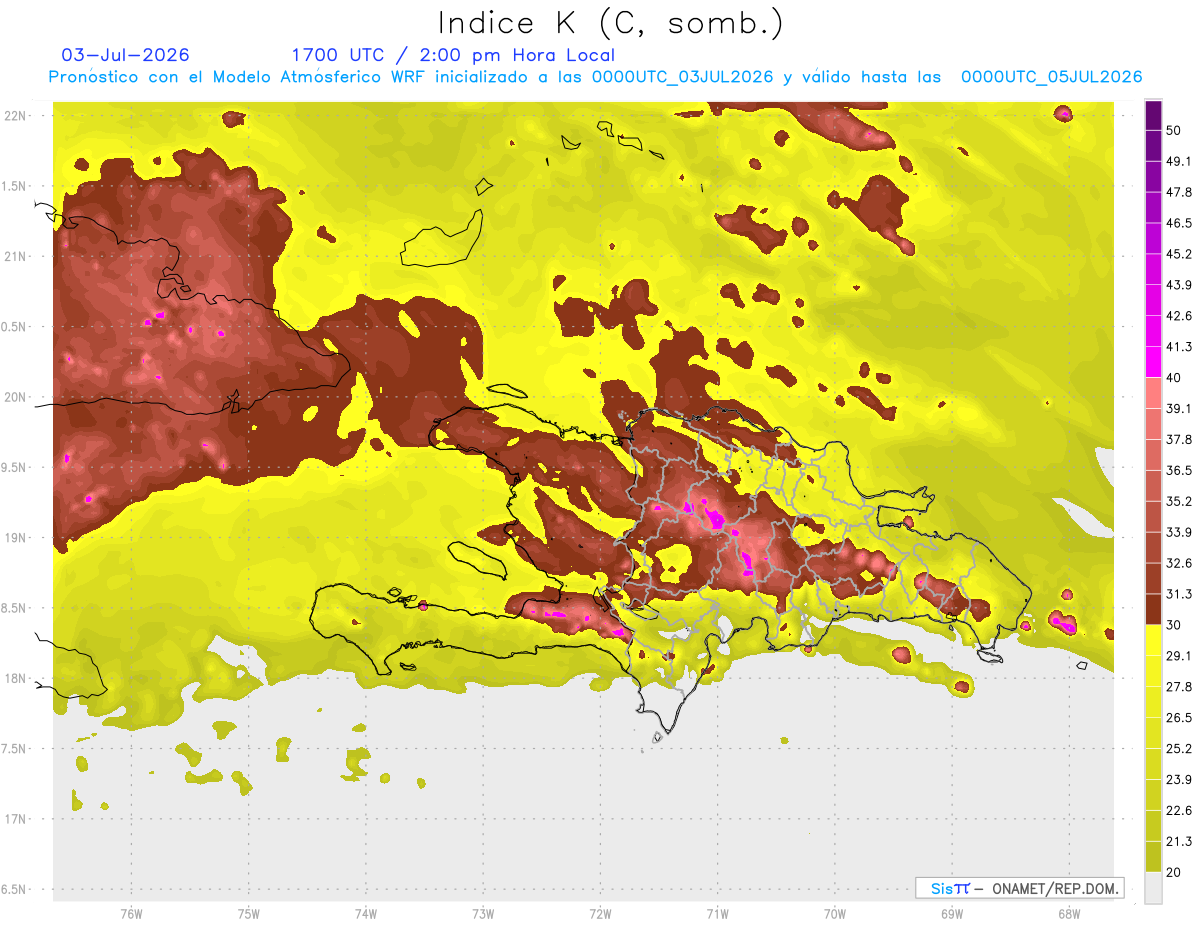Click the "68W" longitude label
The width and height of the screenshot is (1200, 927).
click(x=1068, y=914)
